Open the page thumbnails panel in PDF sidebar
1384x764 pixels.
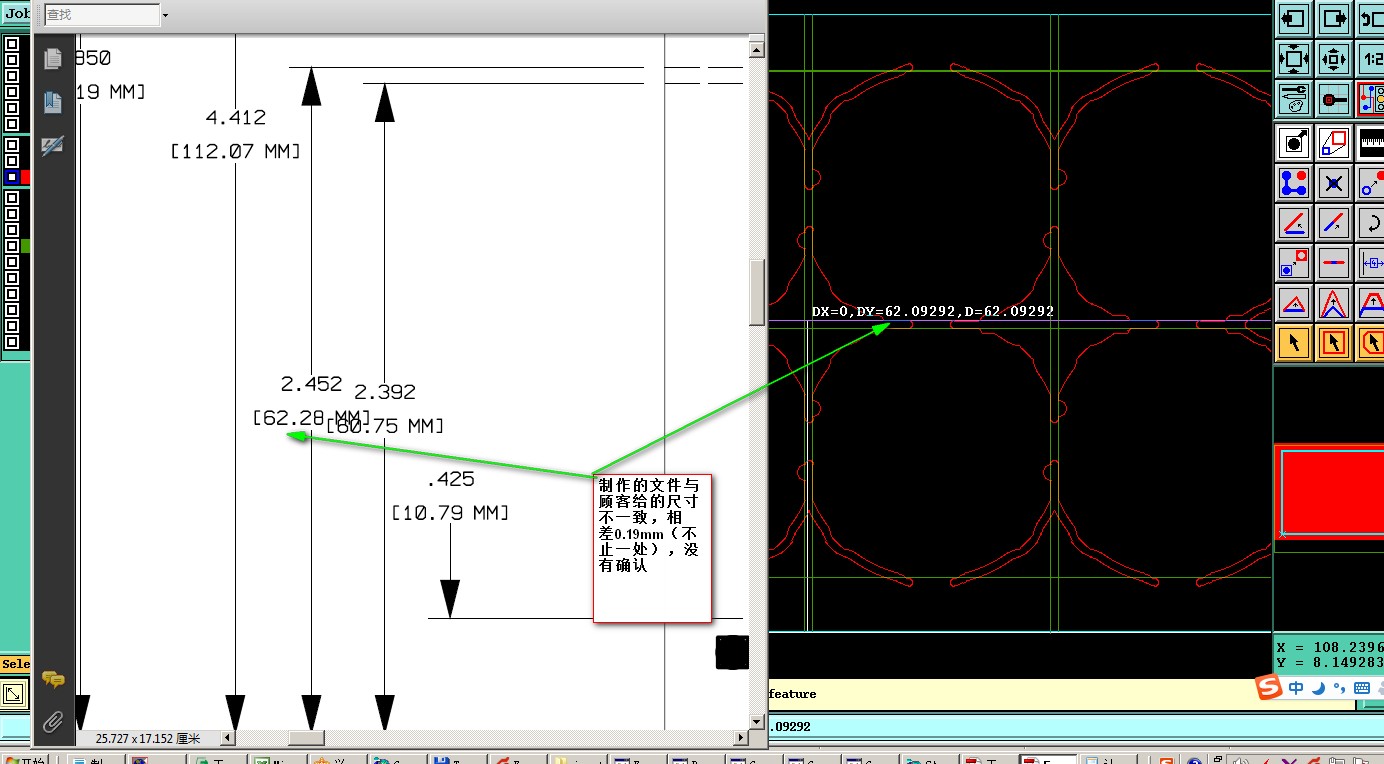(53, 59)
